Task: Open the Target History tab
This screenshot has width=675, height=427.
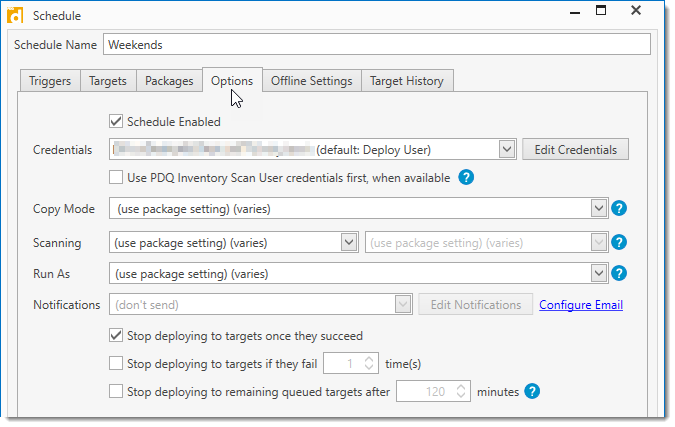Action: [407, 81]
